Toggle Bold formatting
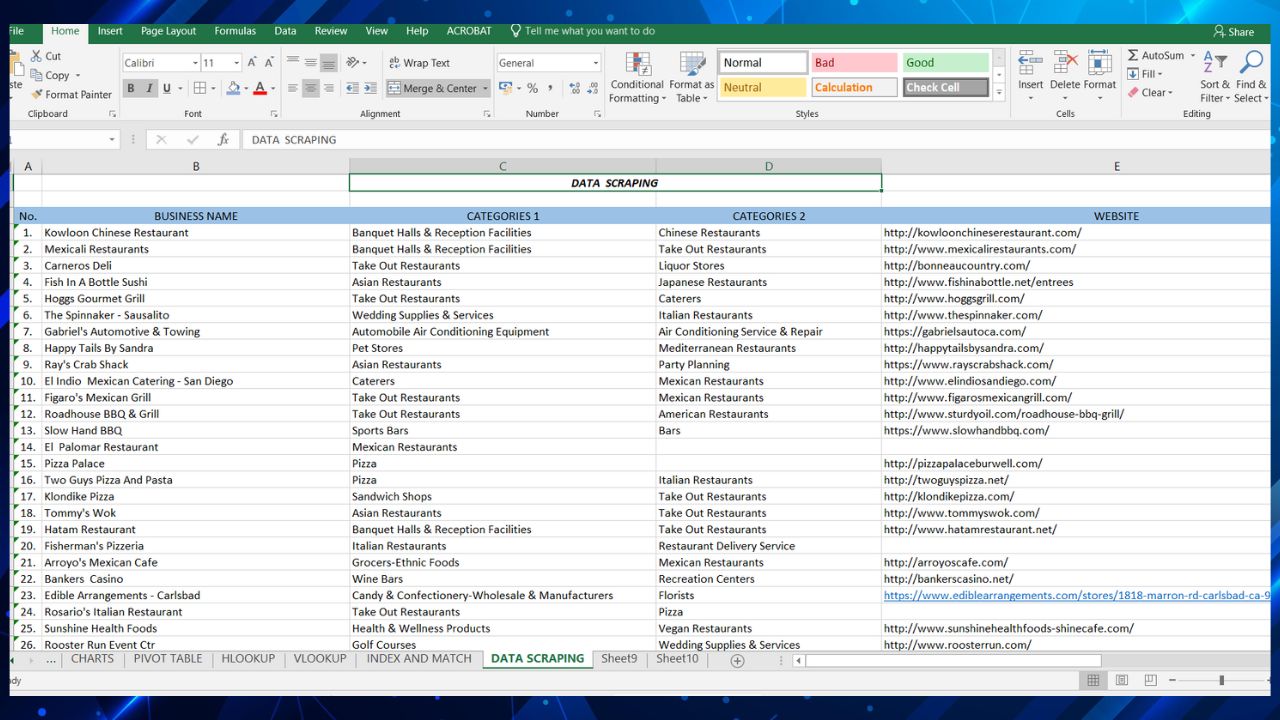1280x720 pixels. [x=130, y=89]
